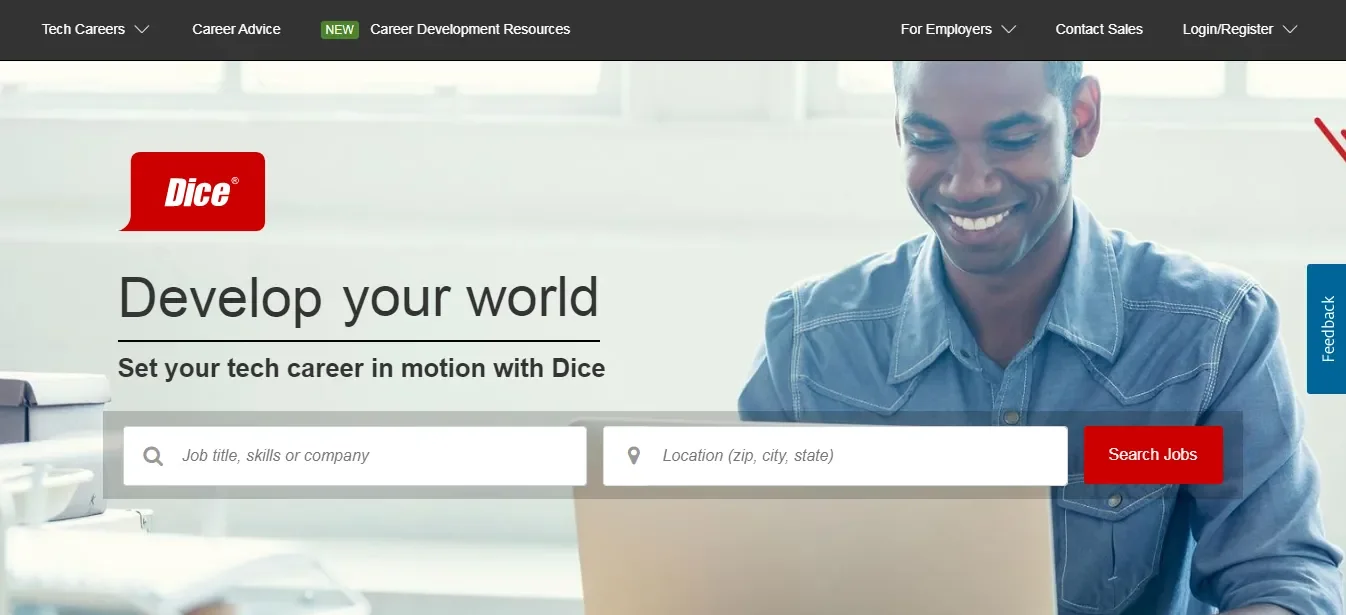Click the location pin icon
Viewport: 1346px width, 615px height.
pyautogui.click(x=633, y=456)
